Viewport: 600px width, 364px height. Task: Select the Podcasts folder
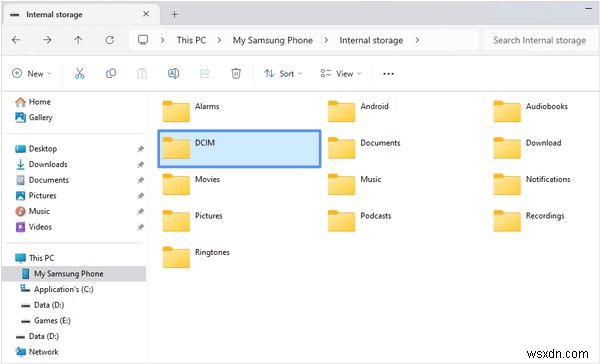coord(360,220)
